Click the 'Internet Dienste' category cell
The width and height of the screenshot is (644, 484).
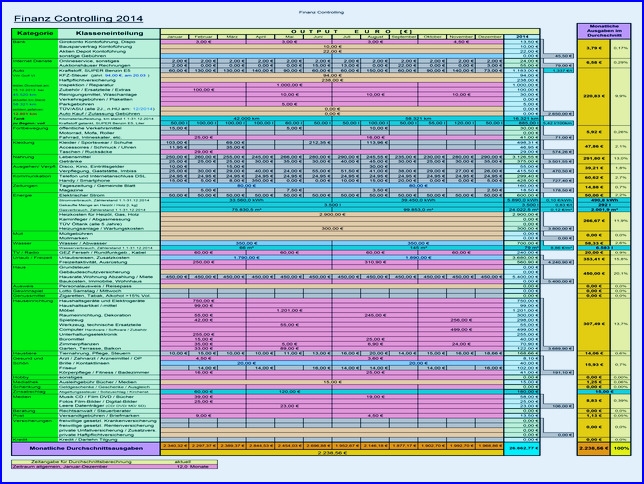(27, 60)
